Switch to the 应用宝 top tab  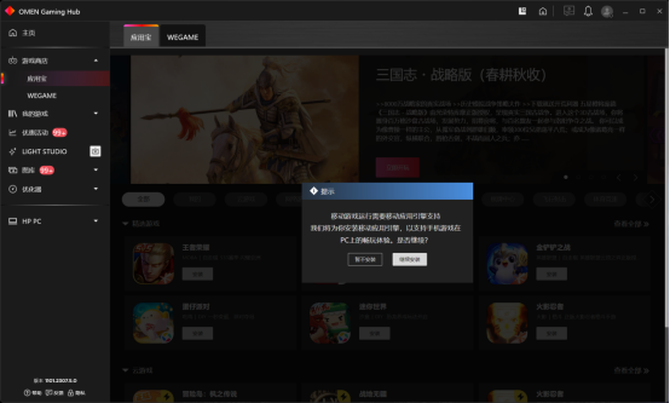tap(141, 37)
